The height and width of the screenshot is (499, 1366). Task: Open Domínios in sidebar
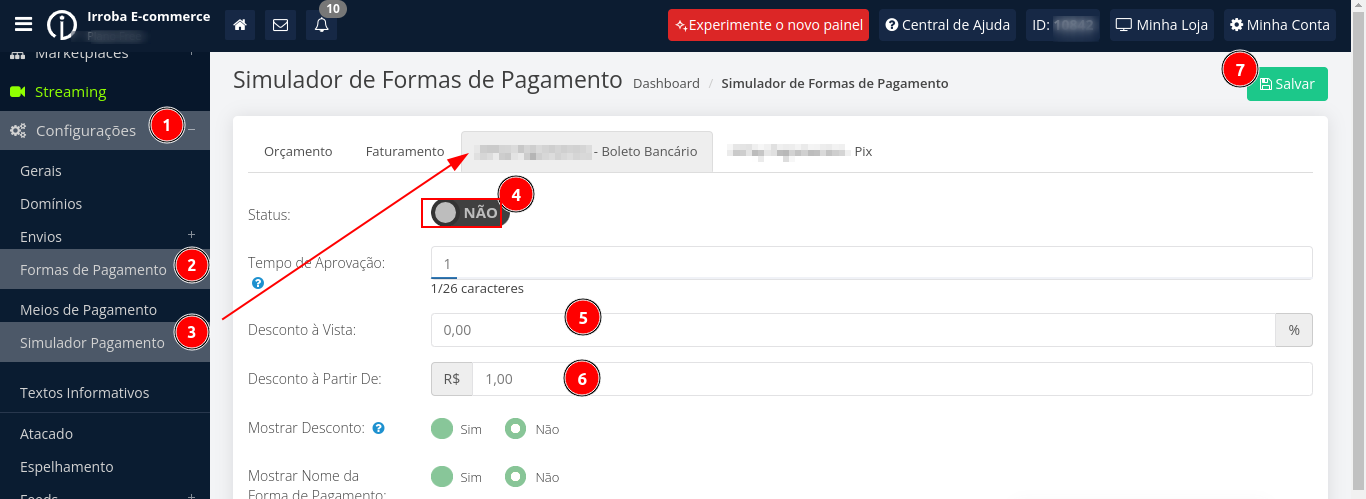click(51, 204)
